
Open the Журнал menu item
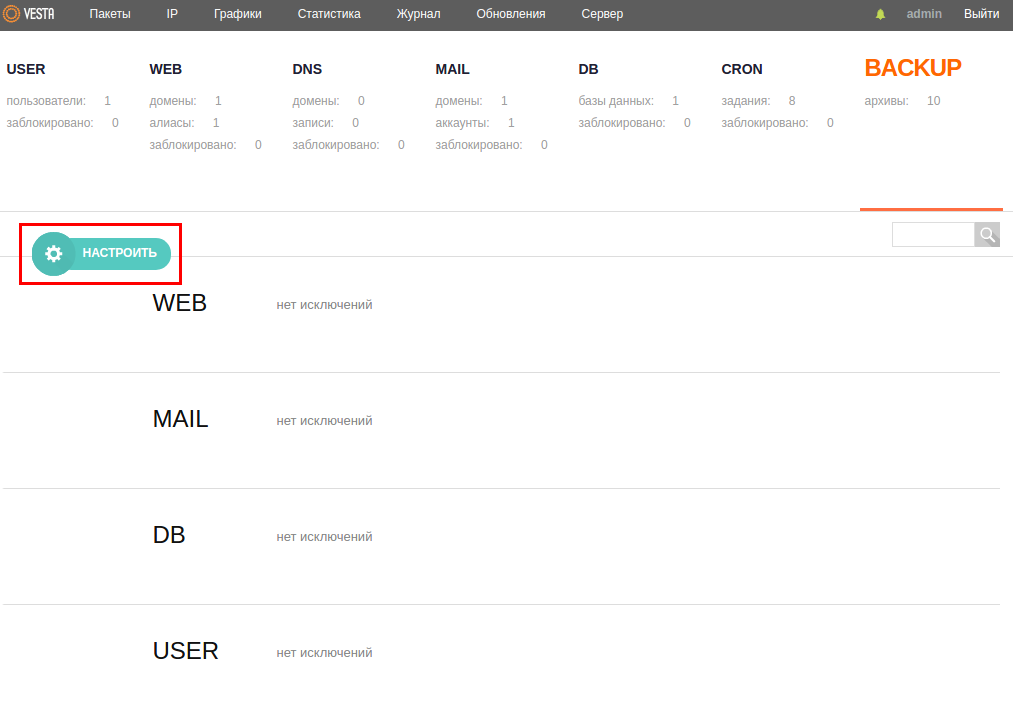click(x=419, y=14)
